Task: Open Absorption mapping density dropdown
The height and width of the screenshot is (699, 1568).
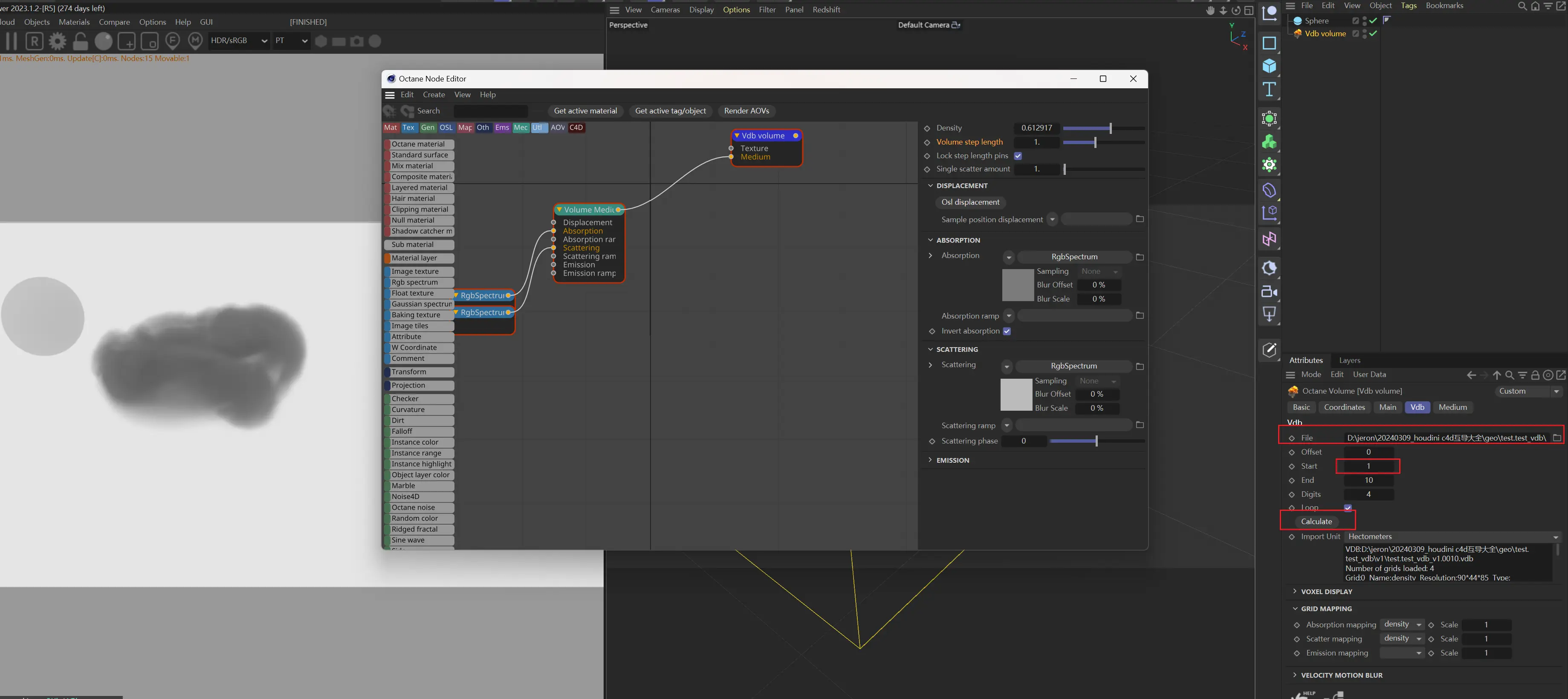Action: [x=1403, y=625]
